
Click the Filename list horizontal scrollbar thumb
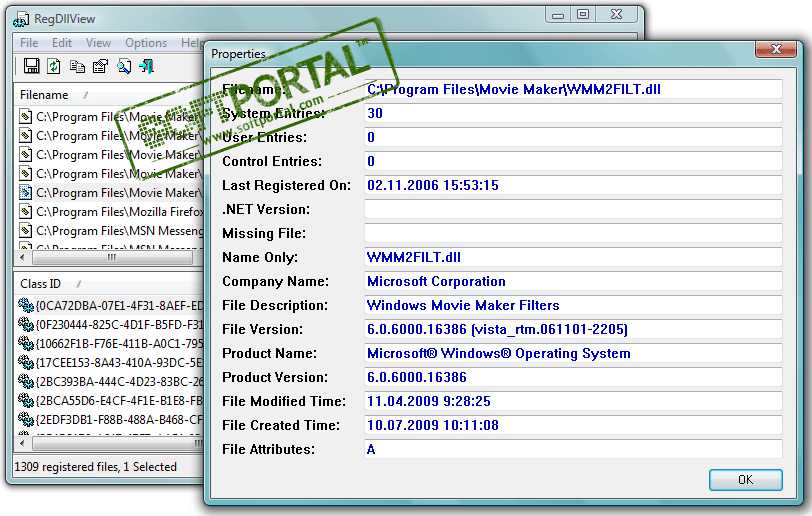[112, 257]
